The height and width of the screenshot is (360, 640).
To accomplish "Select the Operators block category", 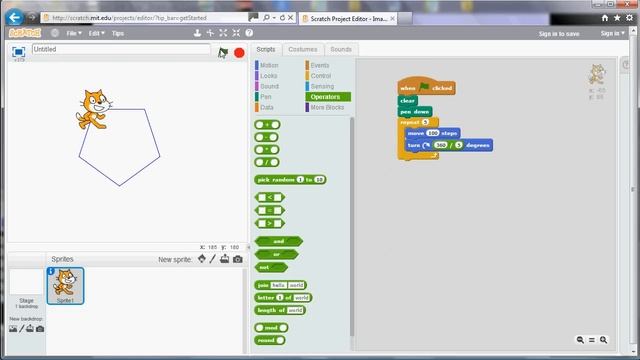I will 328,97.
